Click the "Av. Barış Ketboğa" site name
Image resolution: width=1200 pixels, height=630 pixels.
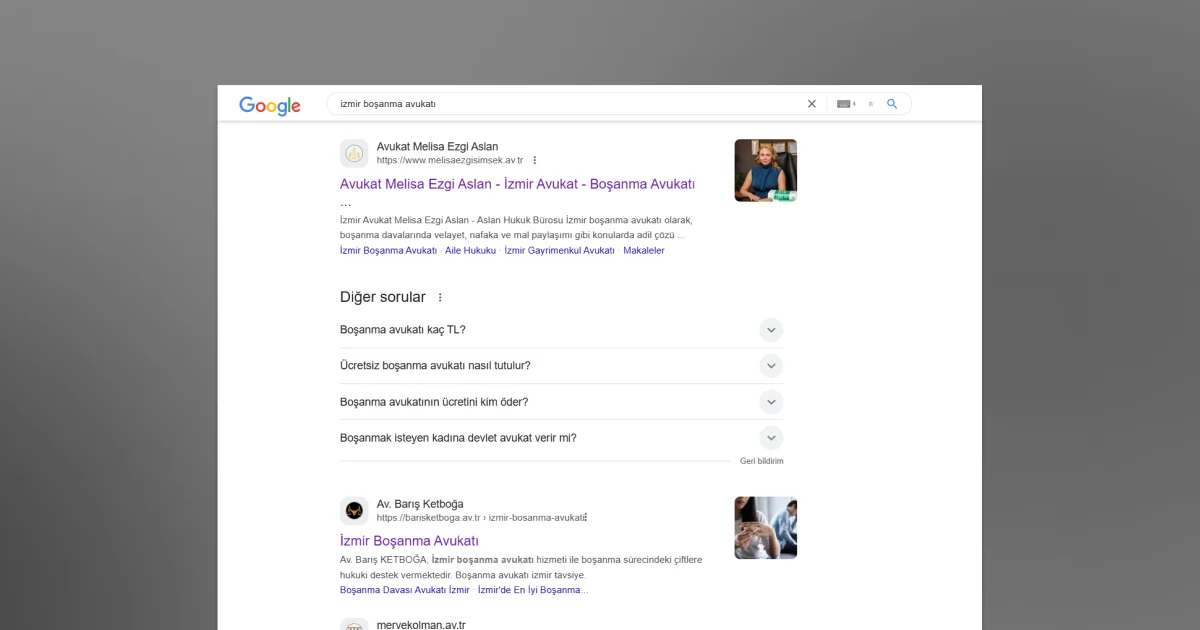420,504
